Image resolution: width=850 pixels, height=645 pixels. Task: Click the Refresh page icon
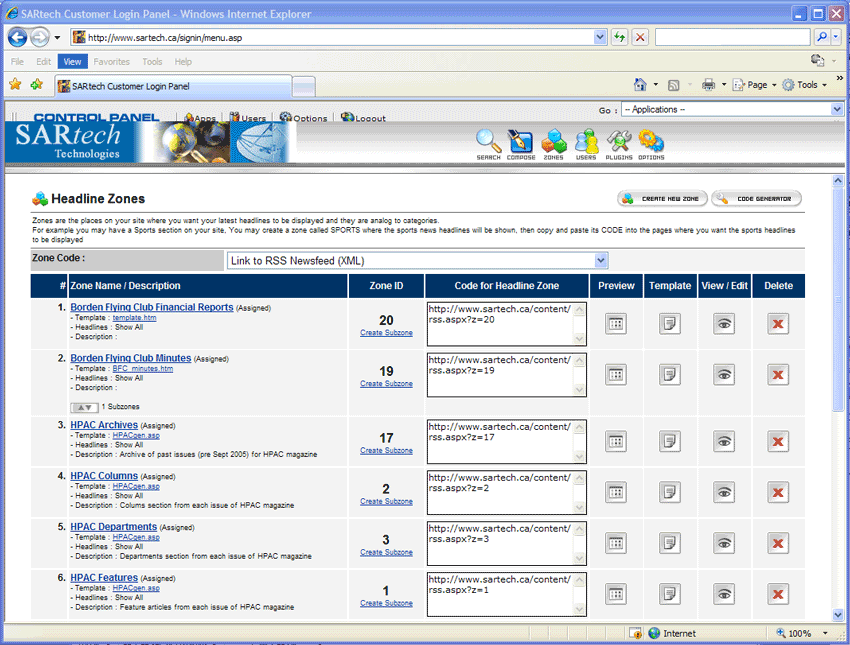coord(619,37)
